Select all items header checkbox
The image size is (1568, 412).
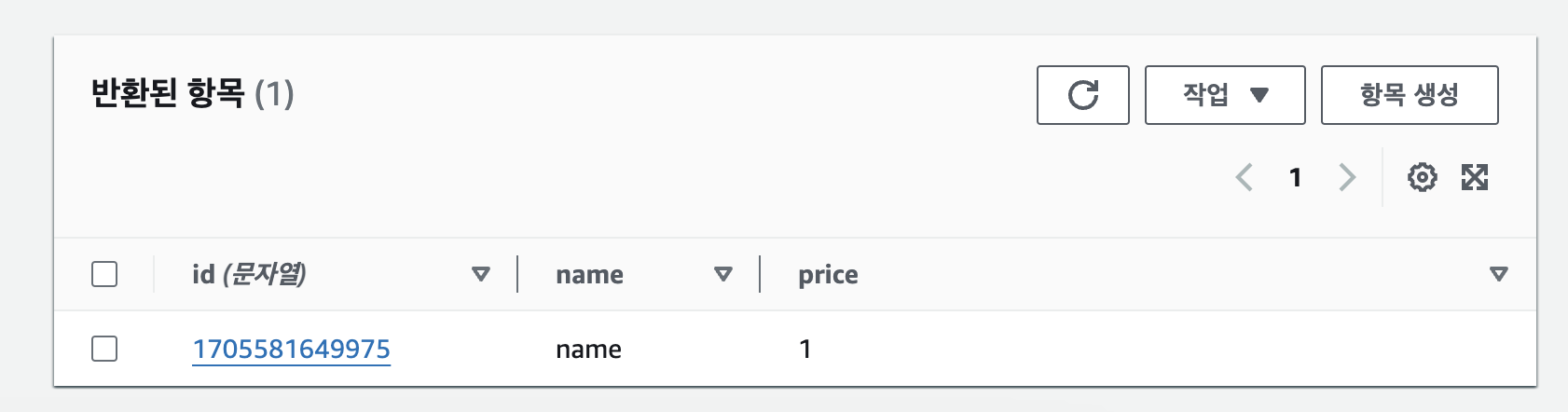pos(104,274)
